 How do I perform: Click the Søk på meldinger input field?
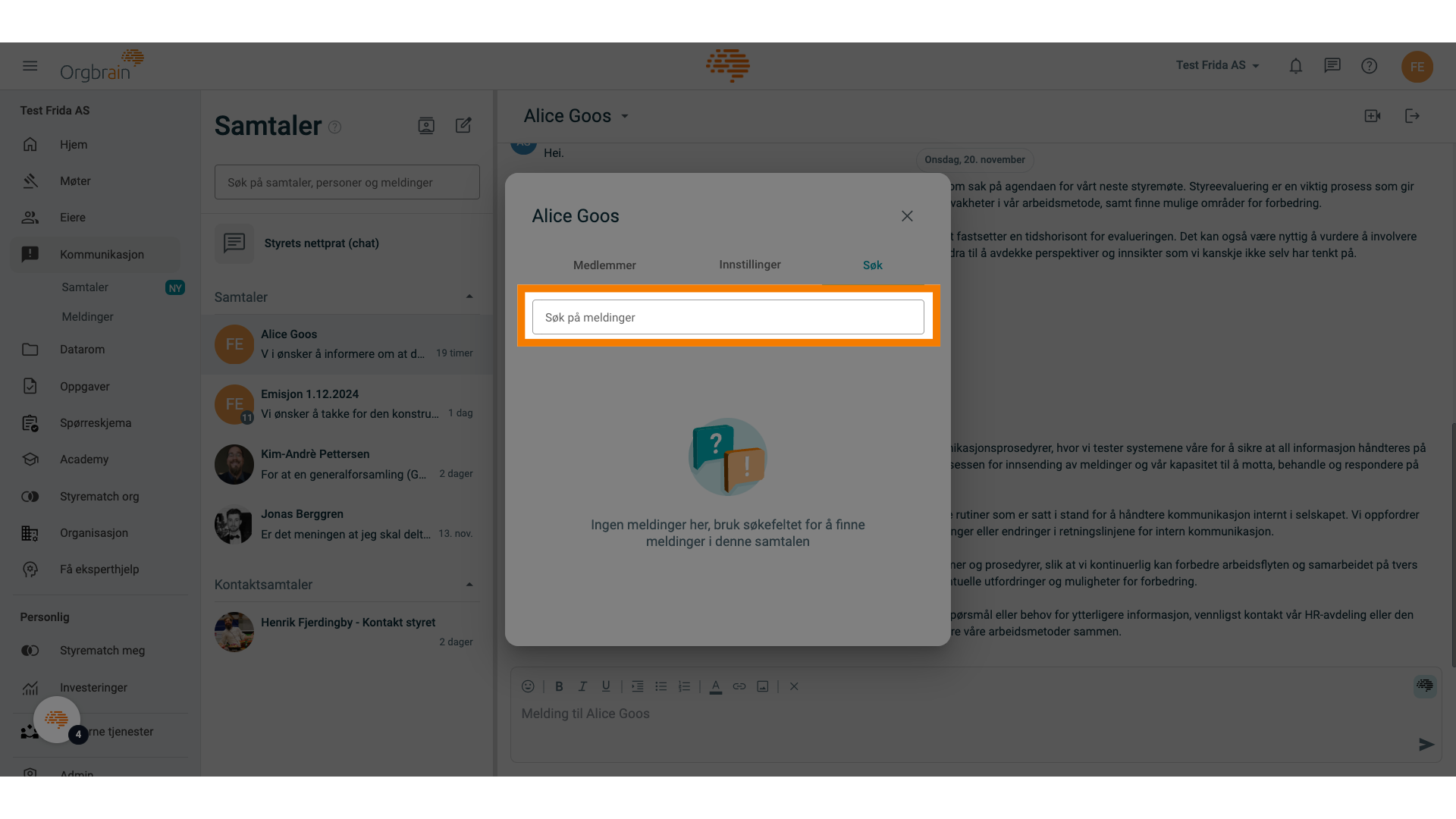point(727,317)
